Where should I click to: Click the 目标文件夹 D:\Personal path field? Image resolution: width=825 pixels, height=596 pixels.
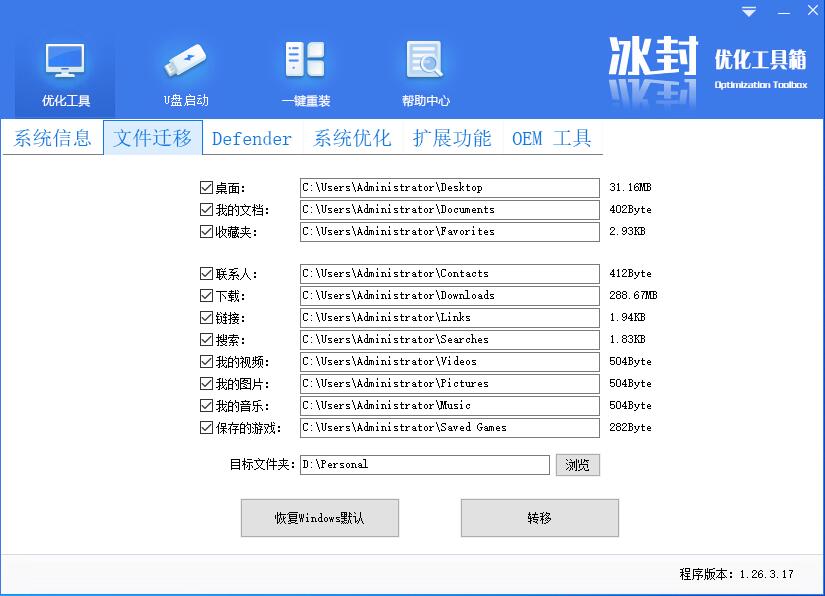pos(424,465)
